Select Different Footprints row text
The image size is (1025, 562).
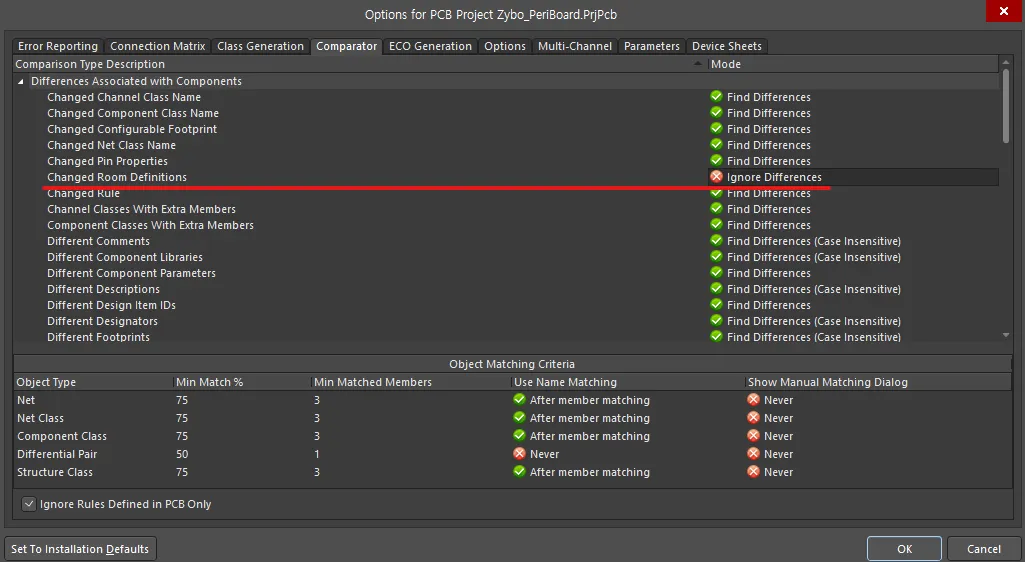tap(98, 337)
